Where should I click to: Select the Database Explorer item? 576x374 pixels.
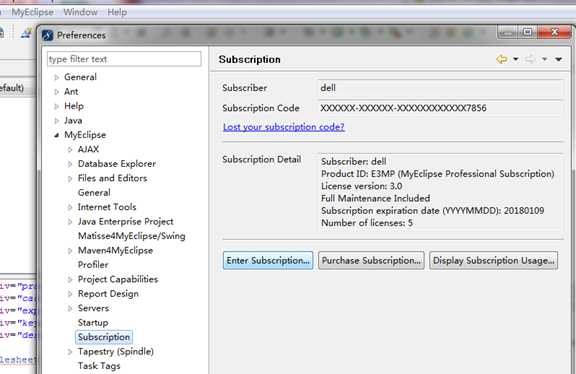[117, 163]
